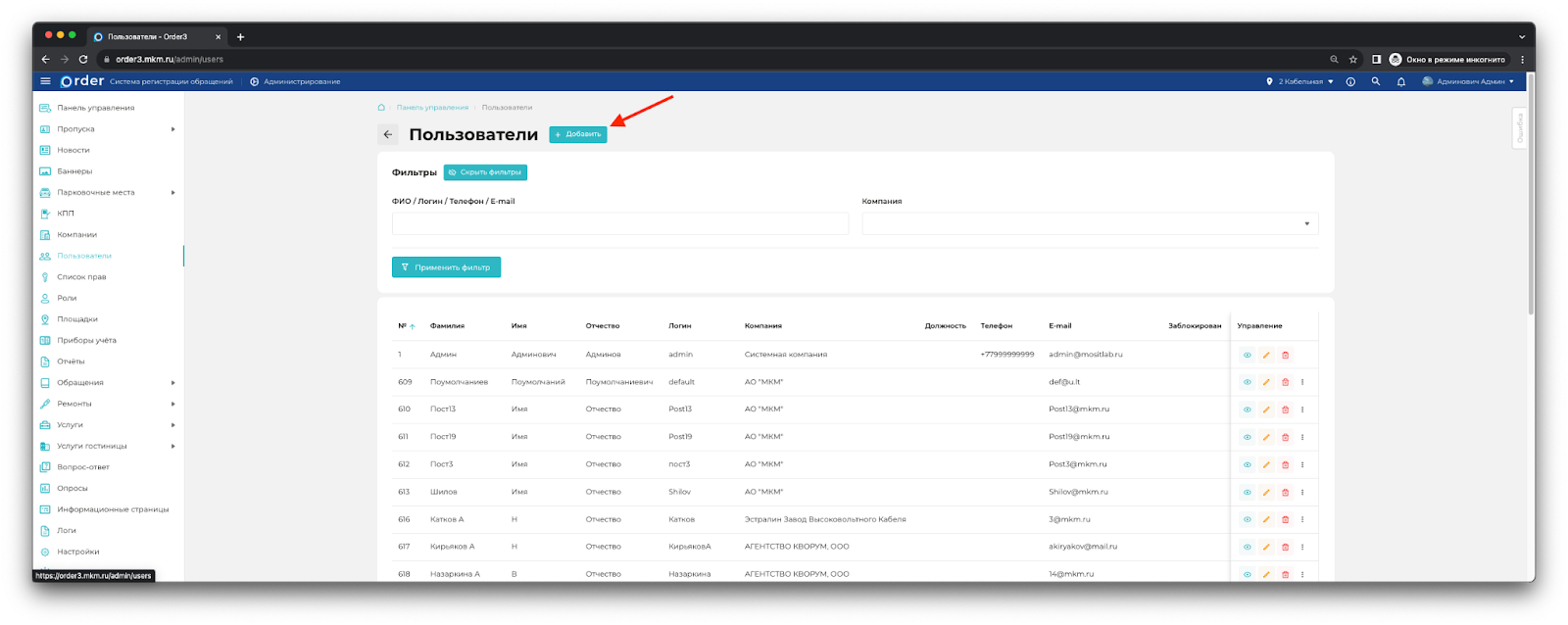Open three-dot menu for Пост19 row

click(1302, 437)
